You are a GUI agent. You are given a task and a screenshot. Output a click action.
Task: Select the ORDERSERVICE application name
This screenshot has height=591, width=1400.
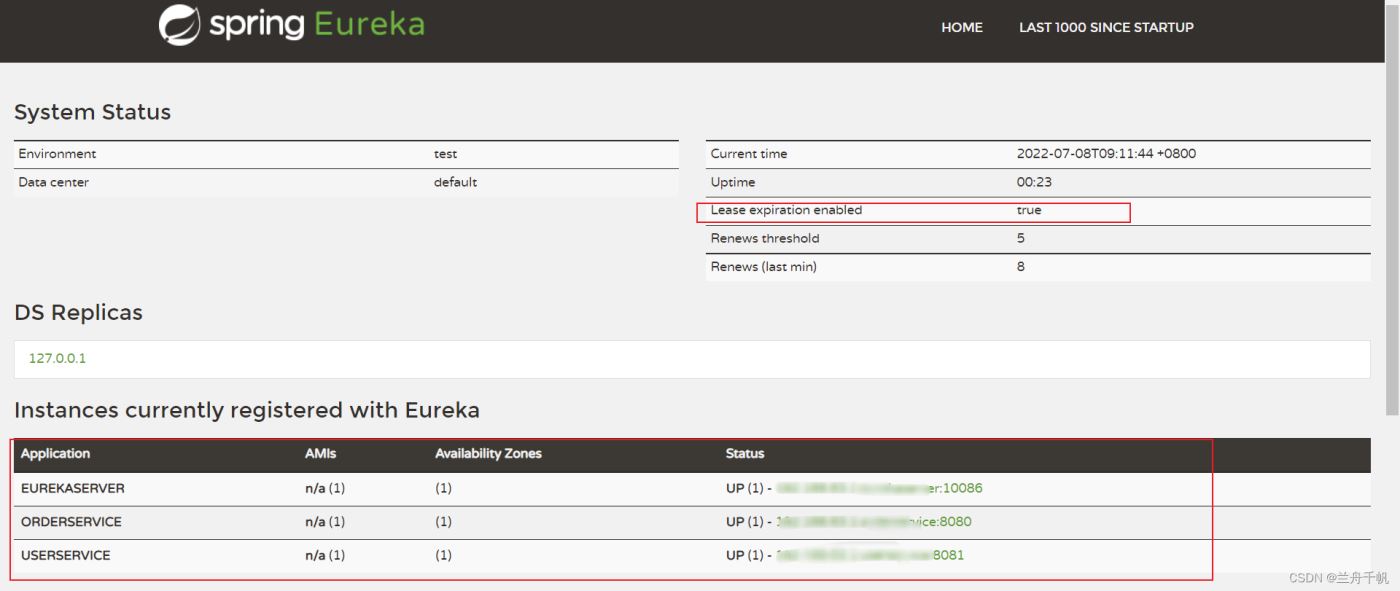pos(71,521)
